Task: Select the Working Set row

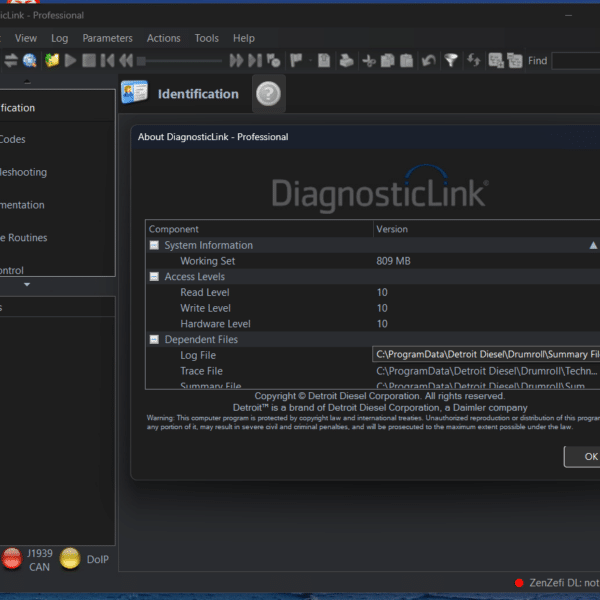Action: click(373, 261)
